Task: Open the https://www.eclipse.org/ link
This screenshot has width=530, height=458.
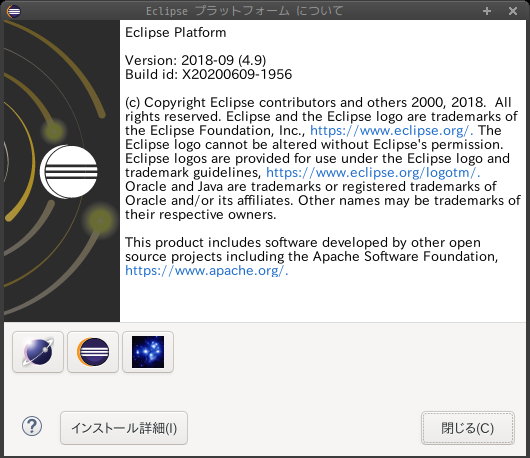Action: coord(391,130)
